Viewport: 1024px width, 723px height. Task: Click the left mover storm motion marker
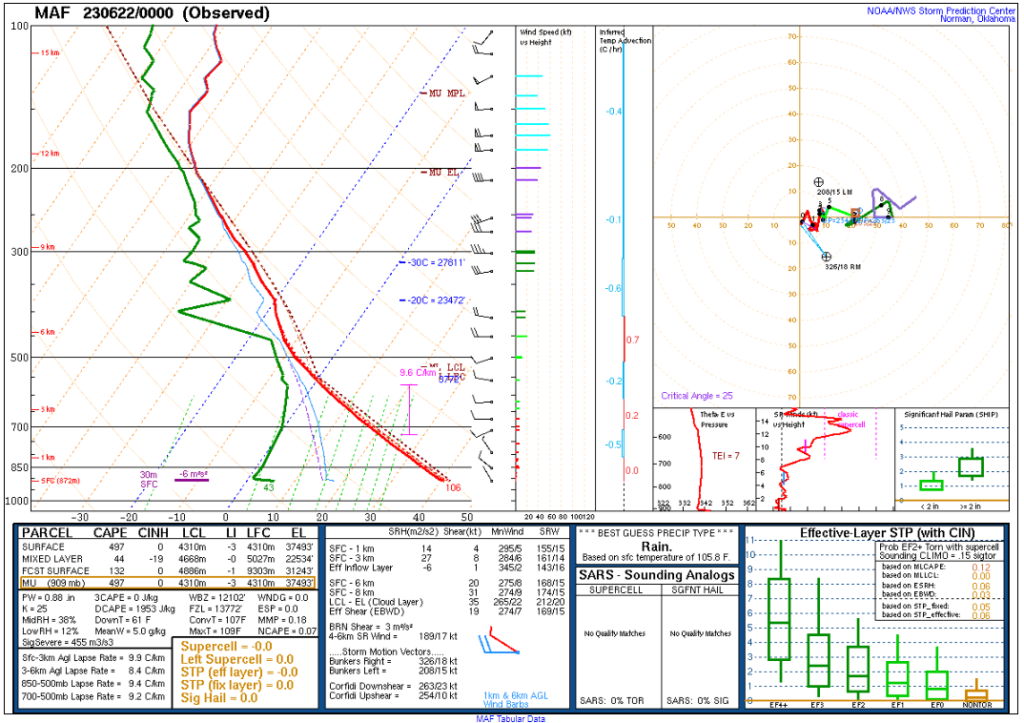coord(819,182)
